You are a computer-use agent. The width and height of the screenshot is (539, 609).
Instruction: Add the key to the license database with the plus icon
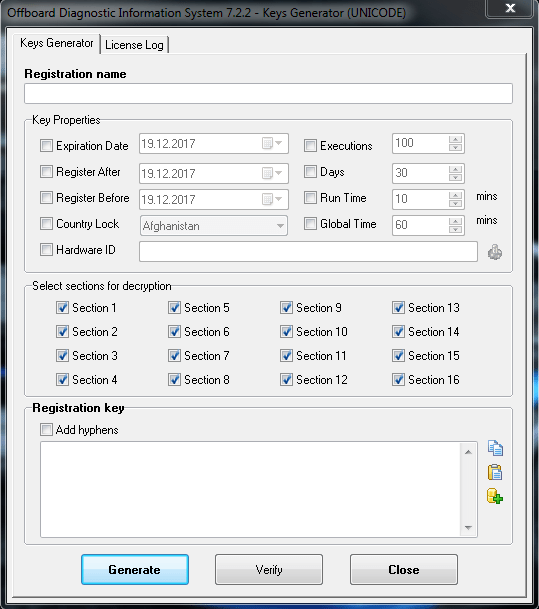tap(495, 496)
